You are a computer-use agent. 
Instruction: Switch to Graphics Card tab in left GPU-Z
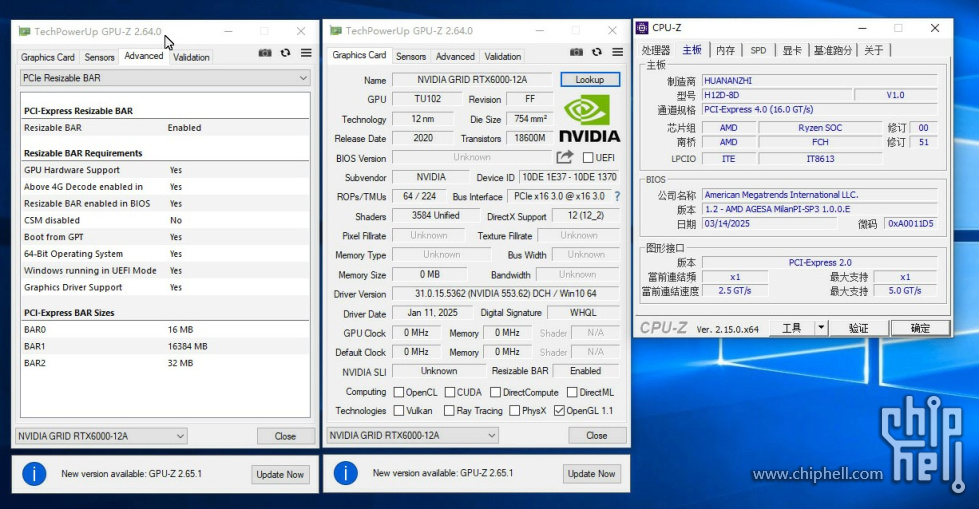pos(47,57)
